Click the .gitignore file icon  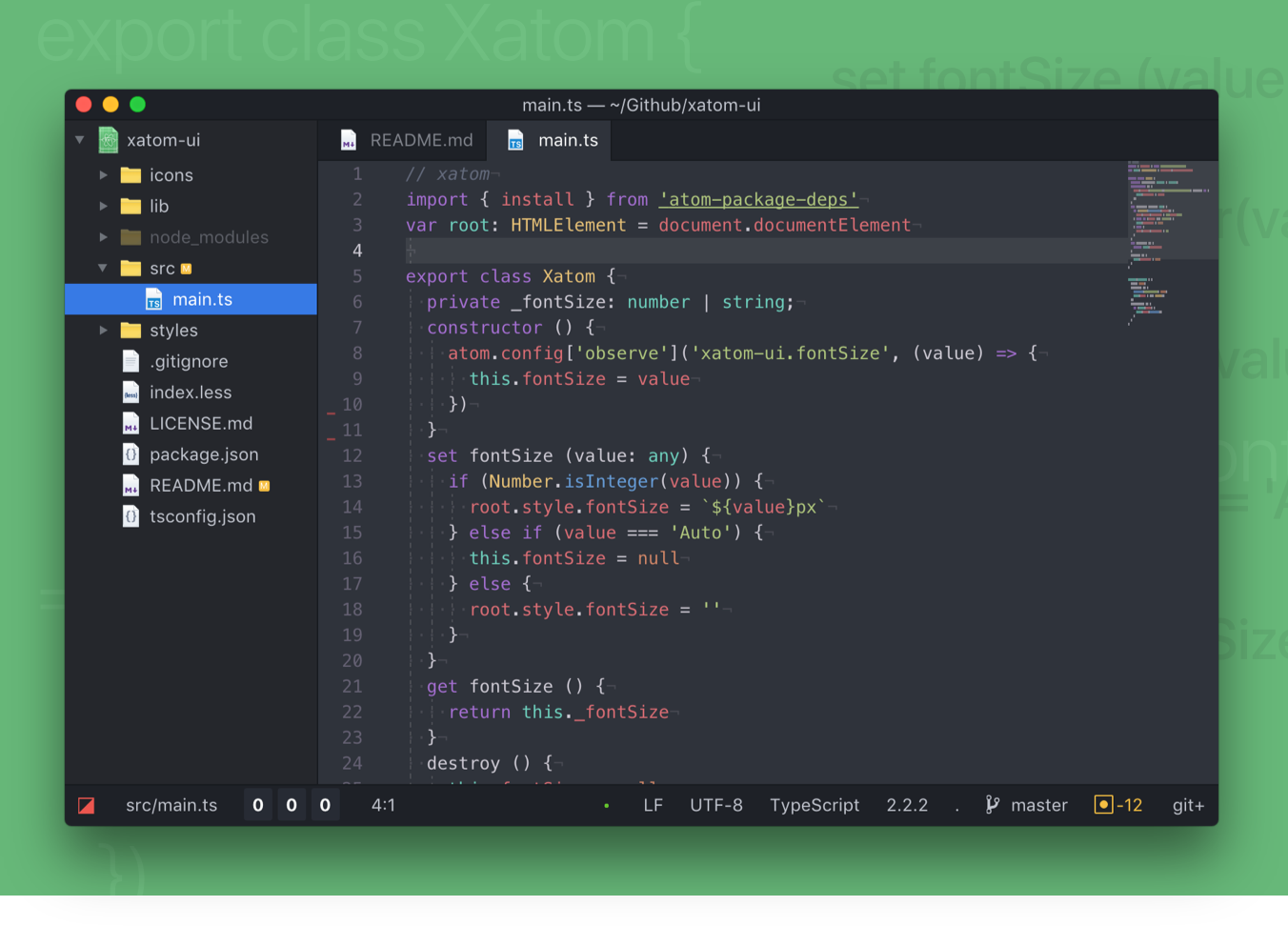click(131, 361)
